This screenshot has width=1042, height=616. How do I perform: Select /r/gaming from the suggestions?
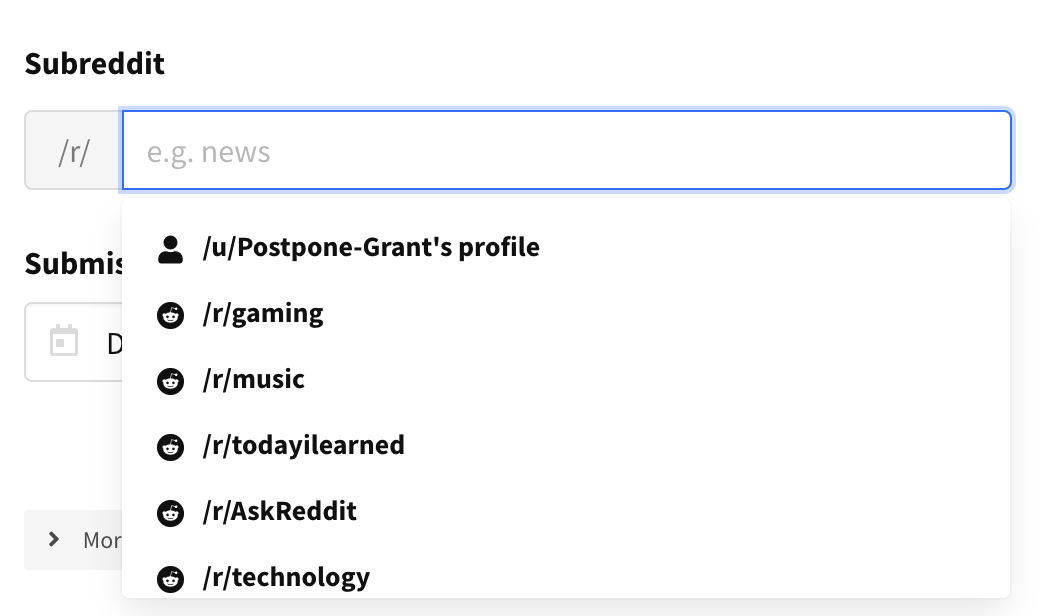coord(261,313)
